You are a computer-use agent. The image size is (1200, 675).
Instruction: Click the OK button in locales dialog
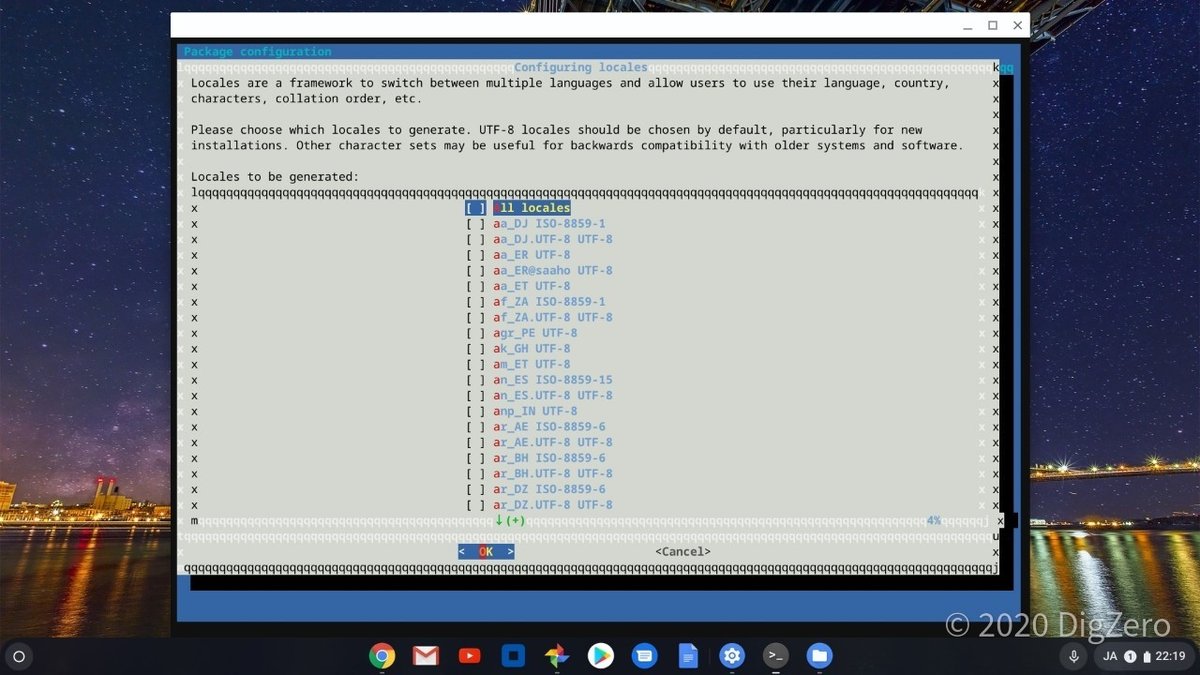486,552
